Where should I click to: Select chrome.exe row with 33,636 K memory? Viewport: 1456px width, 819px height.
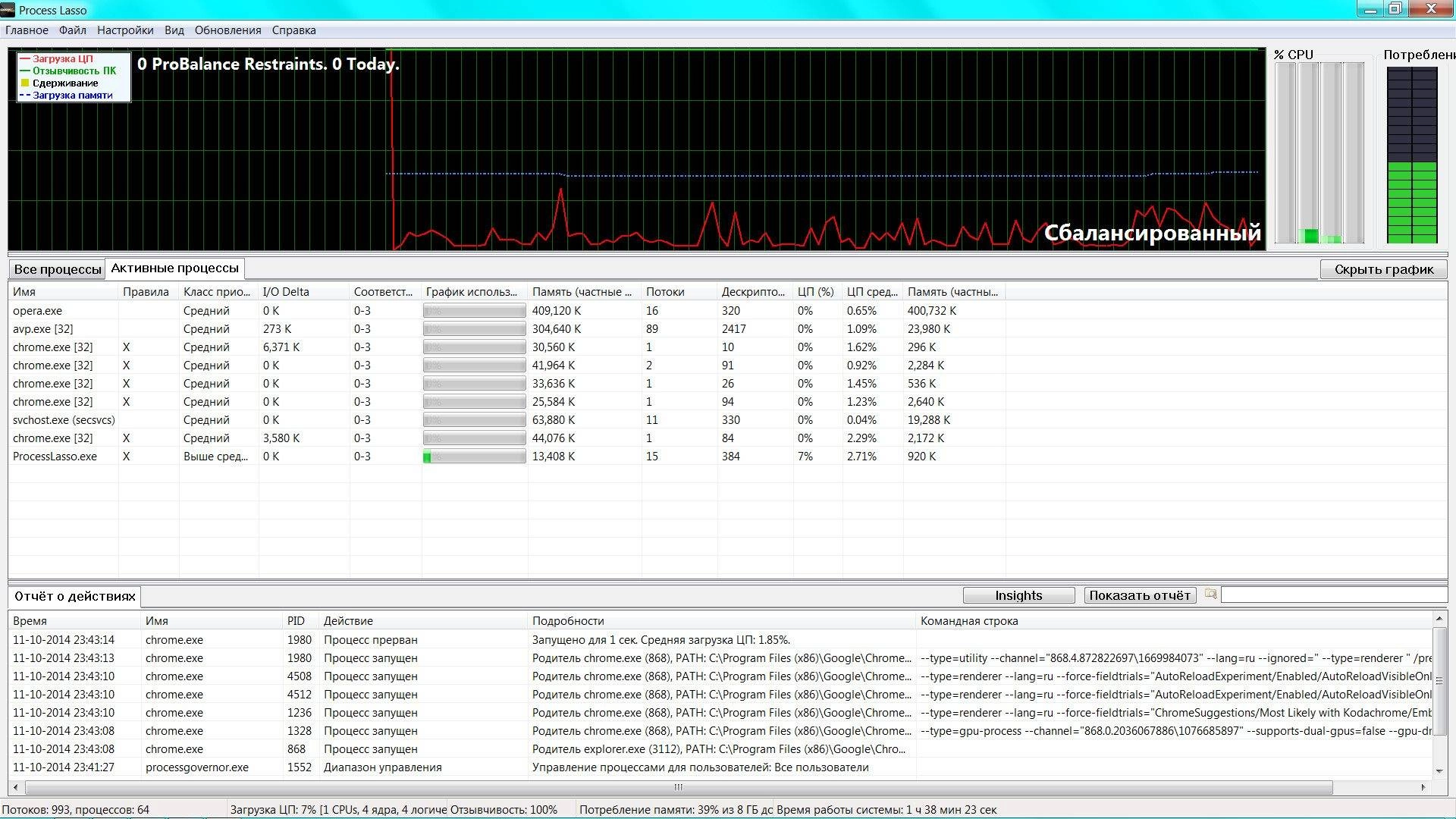tap(507, 384)
